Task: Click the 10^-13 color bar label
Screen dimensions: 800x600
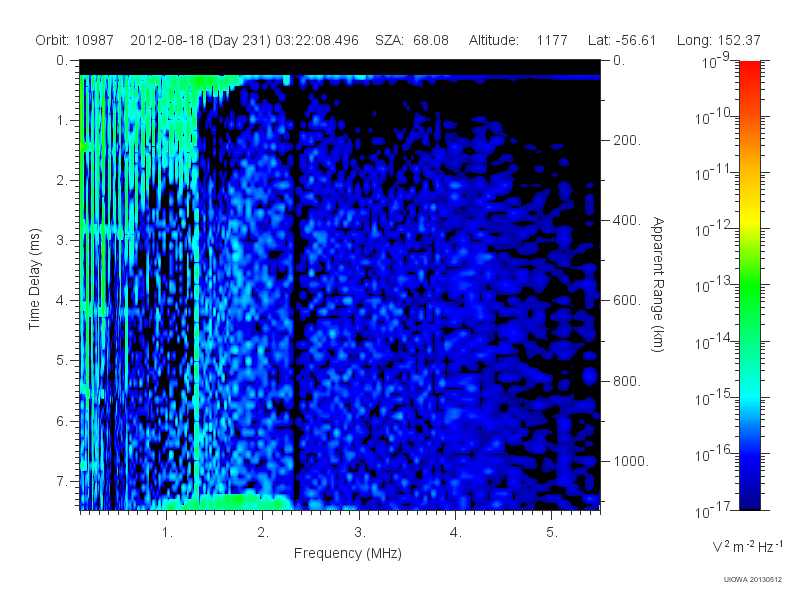Action: [x=713, y=285]
